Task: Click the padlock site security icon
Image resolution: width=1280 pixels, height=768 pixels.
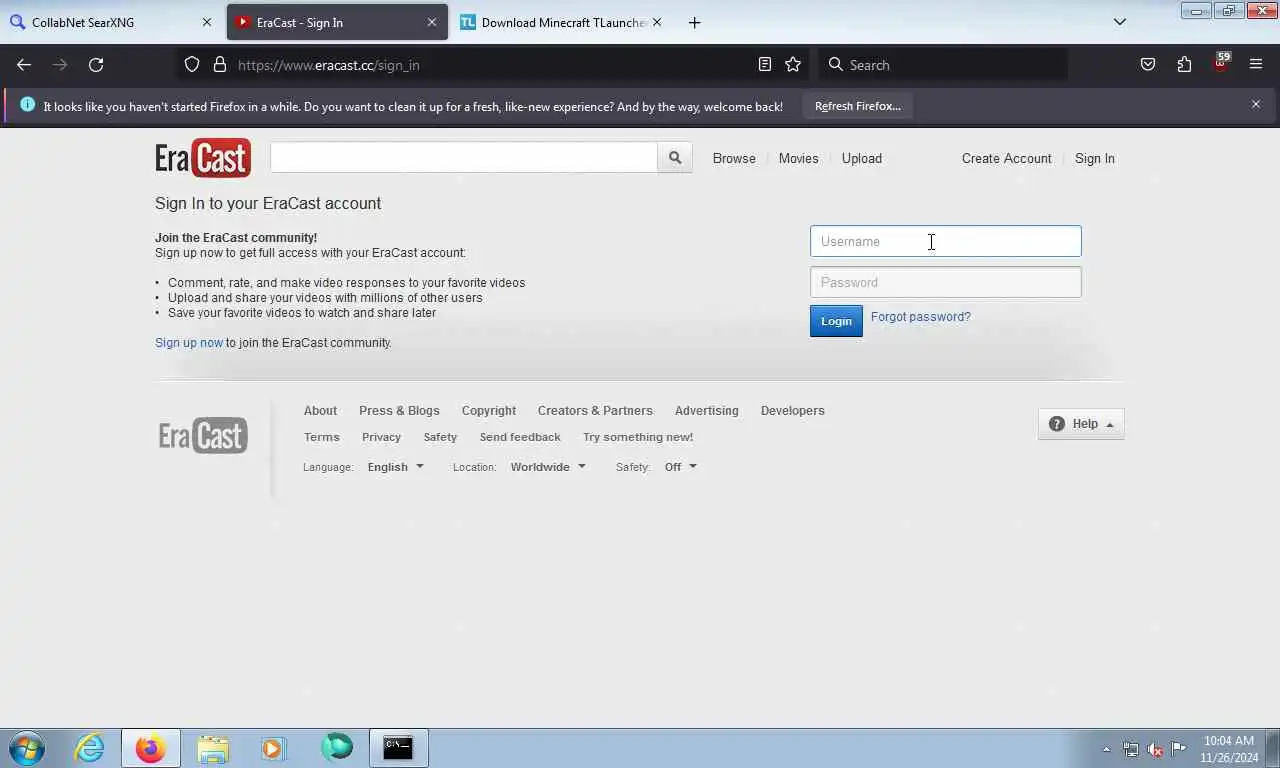Action: click(220, 65)
